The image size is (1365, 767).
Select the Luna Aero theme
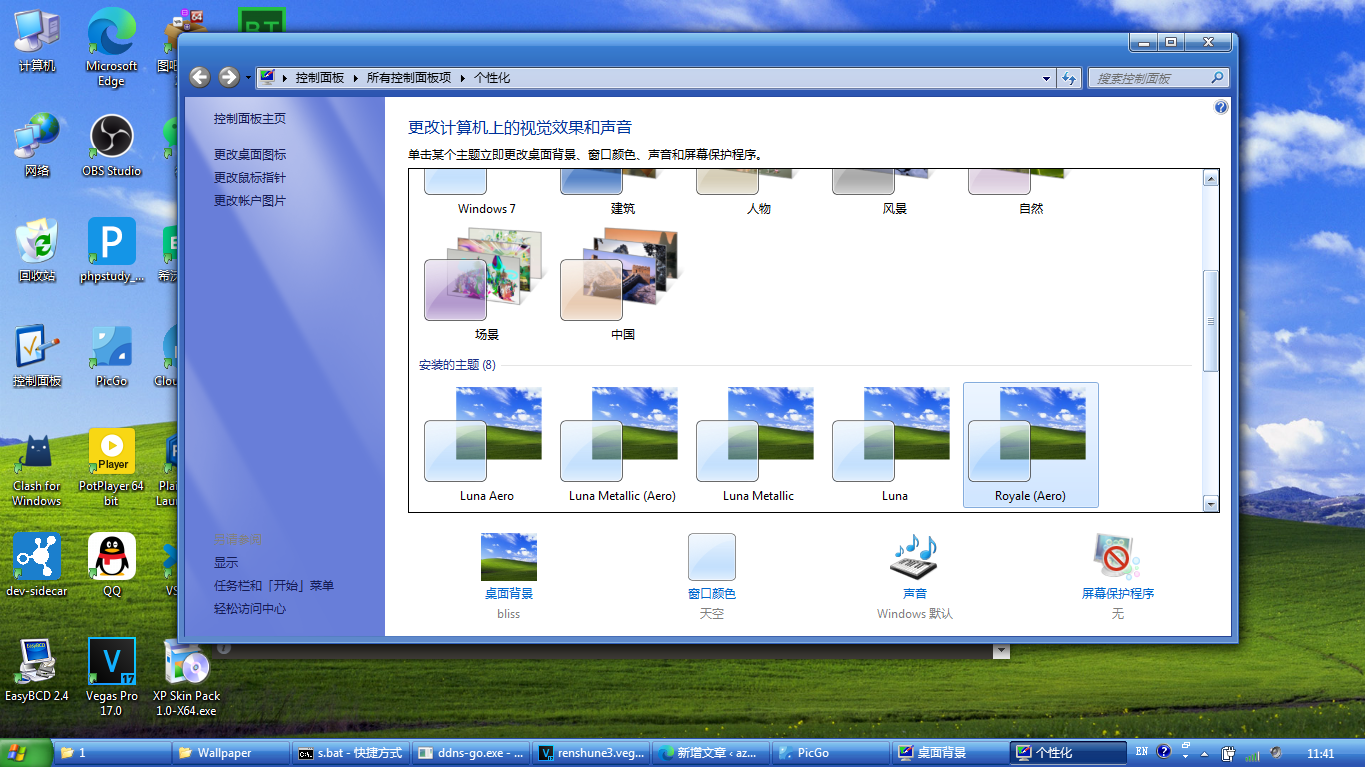pyautogui.click(x=486, y=445)
